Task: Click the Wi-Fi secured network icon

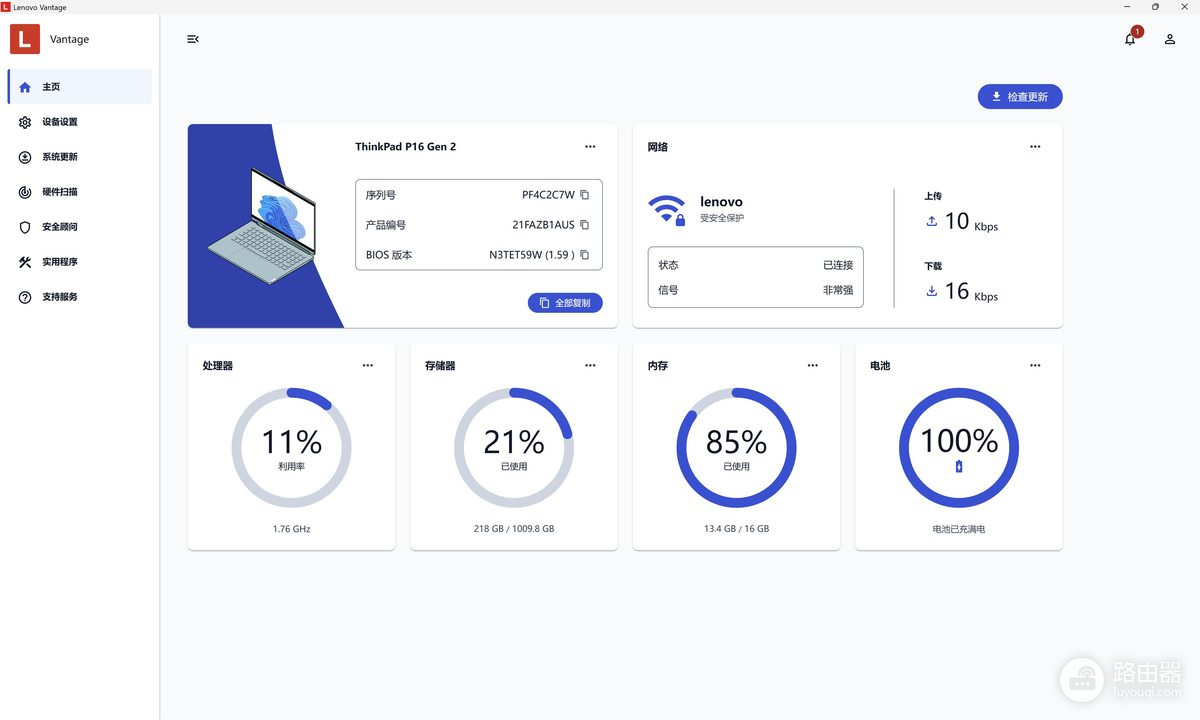Action: (x=667, y=209)
